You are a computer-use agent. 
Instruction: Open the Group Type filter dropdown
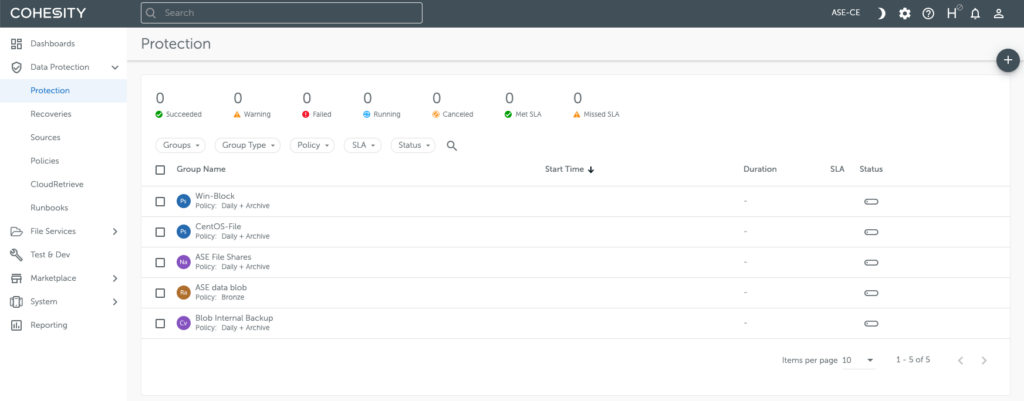click(x=248, y=145)
